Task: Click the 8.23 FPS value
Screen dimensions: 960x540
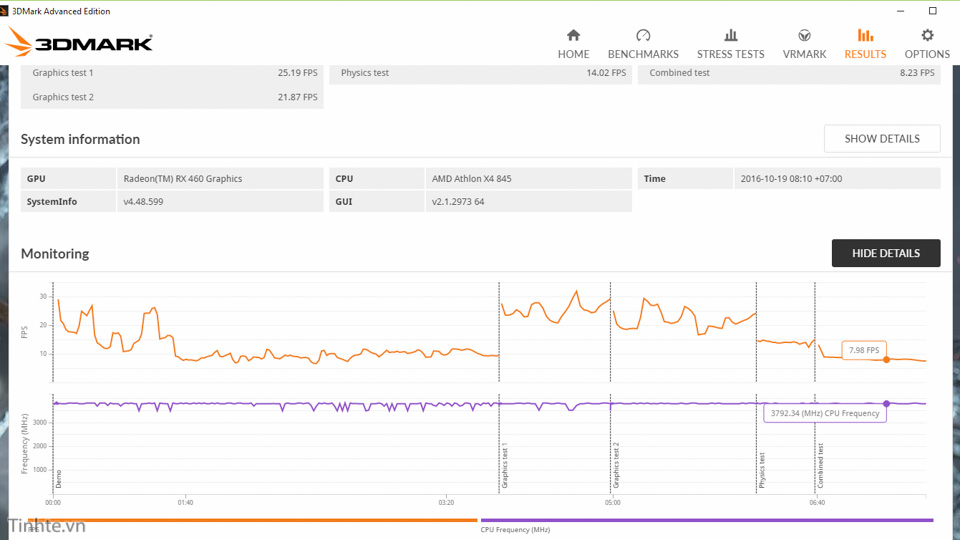Action: (x=917, y=73)
